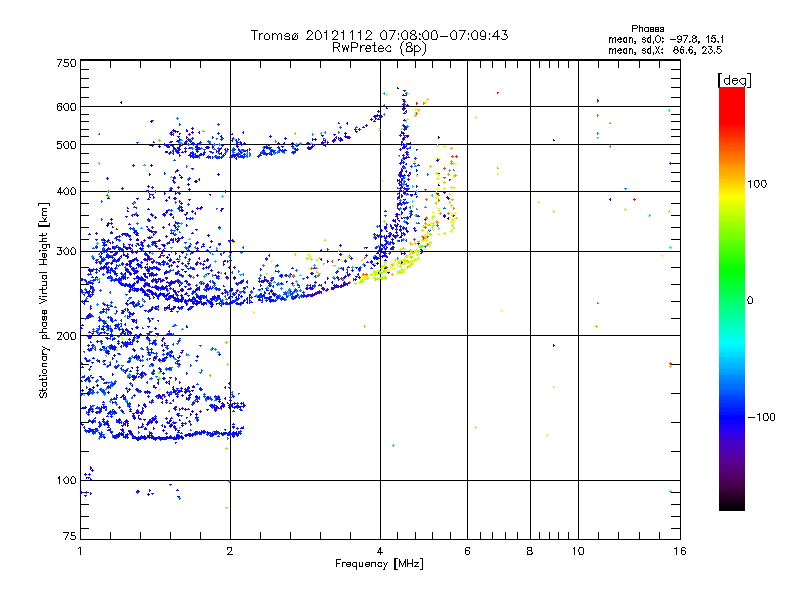Click the y-axis tick label '750'
This screenshot has width=800, height=600.
coord(66,63)
